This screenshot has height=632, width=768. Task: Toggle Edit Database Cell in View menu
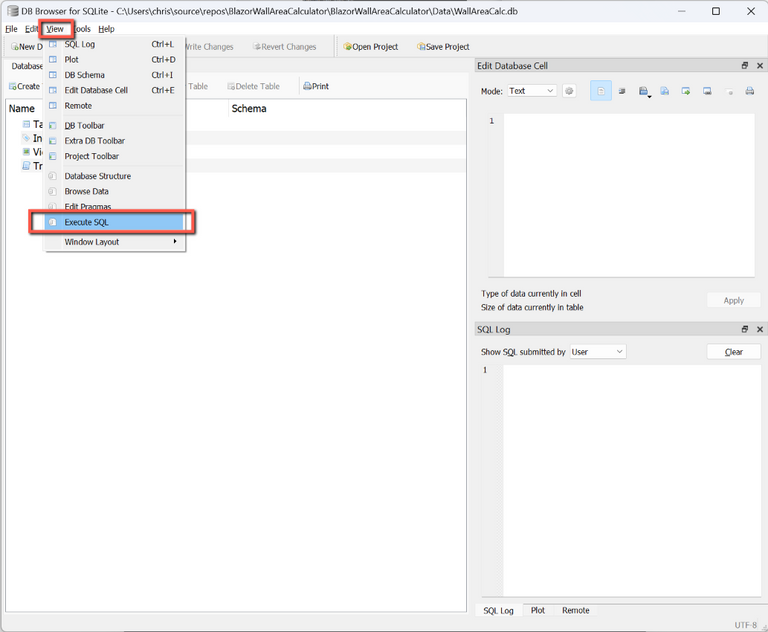tap(115, 90)
